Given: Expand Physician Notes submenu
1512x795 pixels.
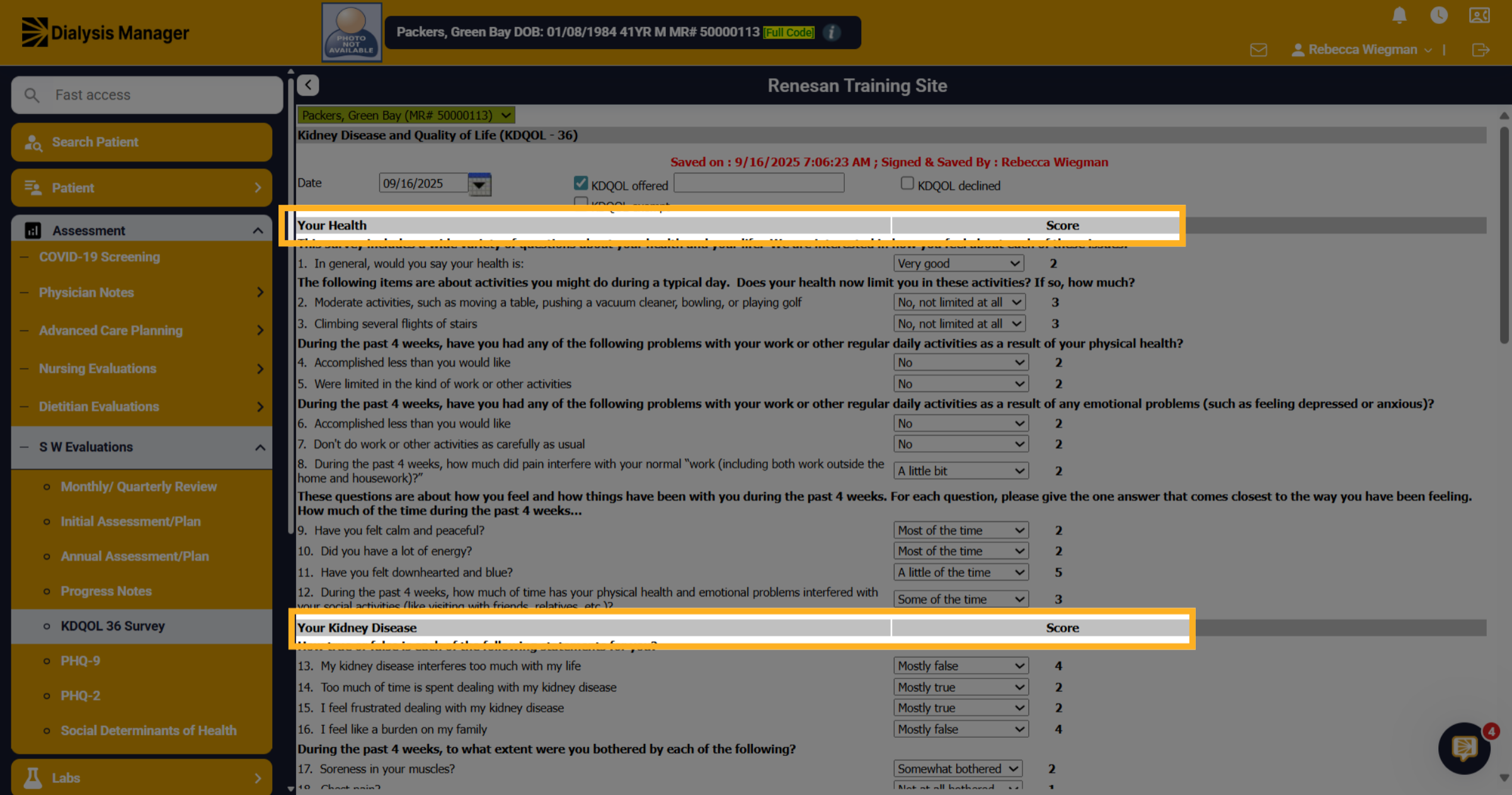Looking at the screenshot, I should click(x=142, y=292).
